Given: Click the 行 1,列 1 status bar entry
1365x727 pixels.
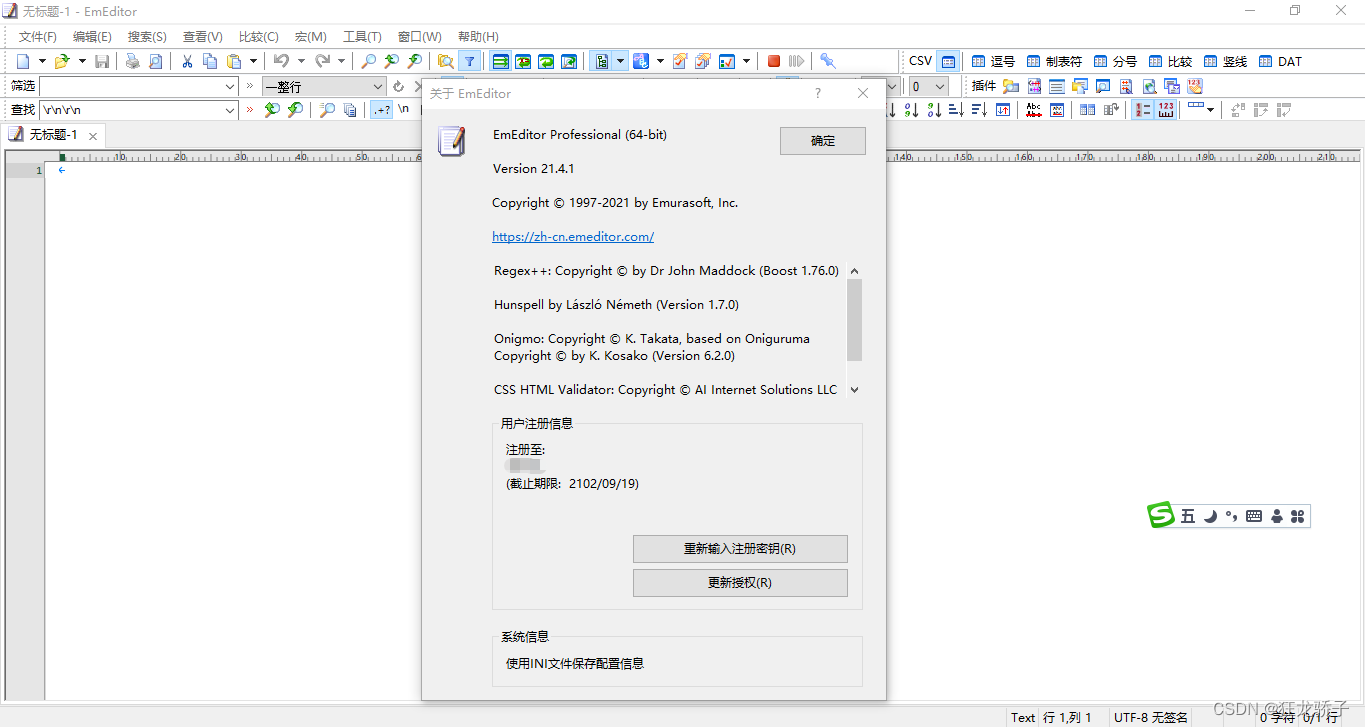Looking at the screenshot, I should click(1067, 717).
